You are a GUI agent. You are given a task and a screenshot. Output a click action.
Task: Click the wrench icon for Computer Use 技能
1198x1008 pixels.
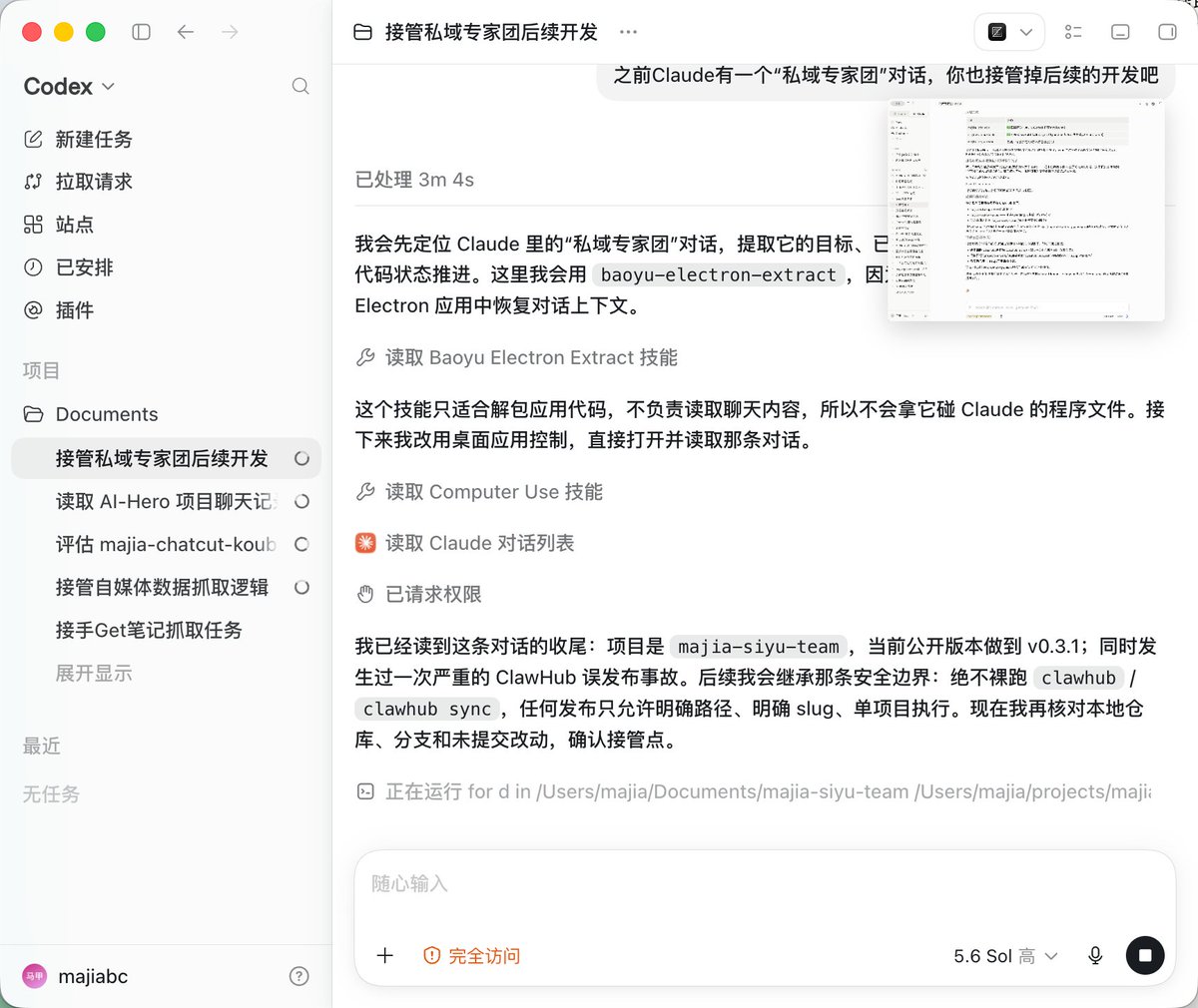tap(365, 492)
